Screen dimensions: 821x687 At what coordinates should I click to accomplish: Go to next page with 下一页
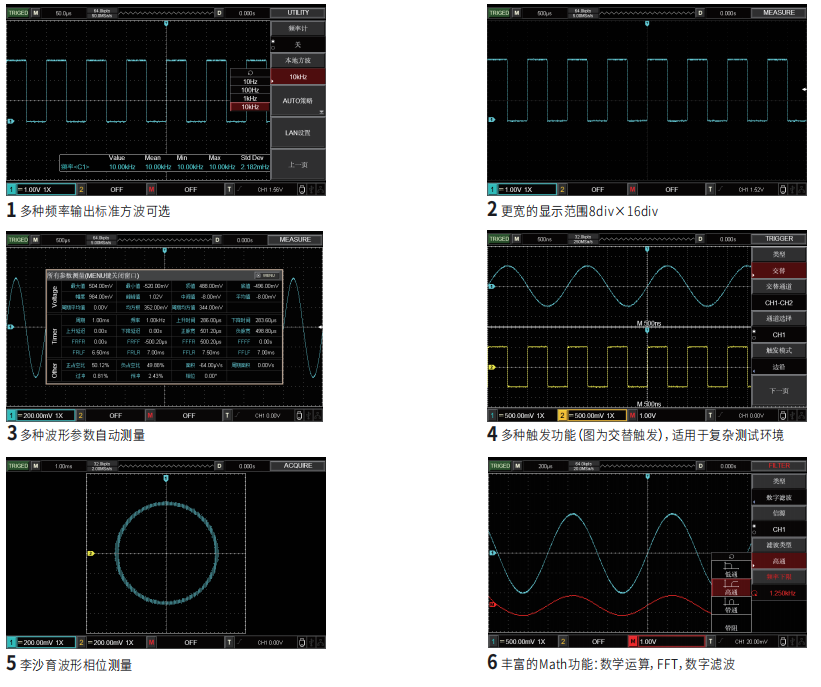click(779, 391)
